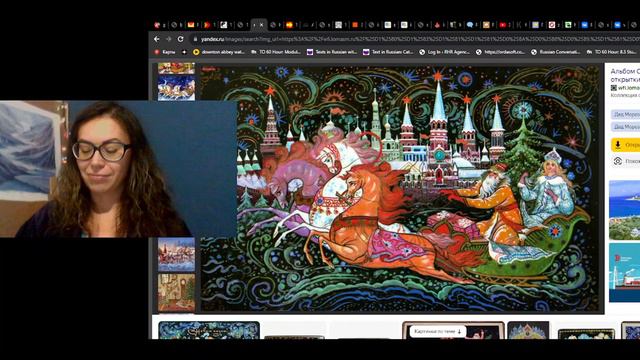
Task: Click the black plus-icon bookmark after Карты
Action: pos(184,52)
